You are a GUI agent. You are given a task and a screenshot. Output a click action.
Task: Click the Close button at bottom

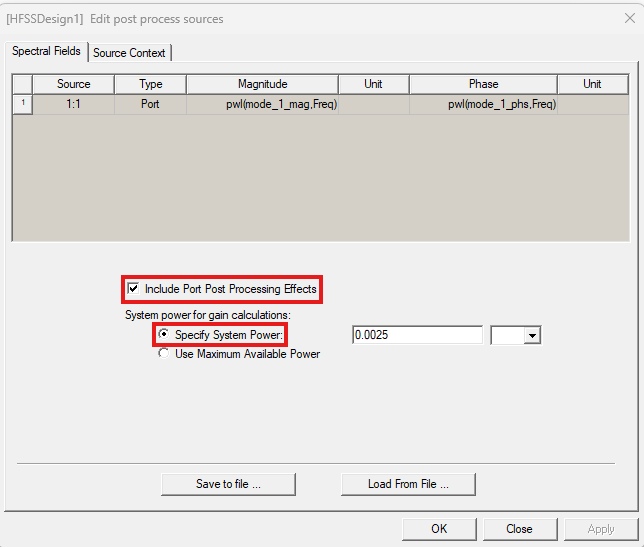click(x=519, y=529)
